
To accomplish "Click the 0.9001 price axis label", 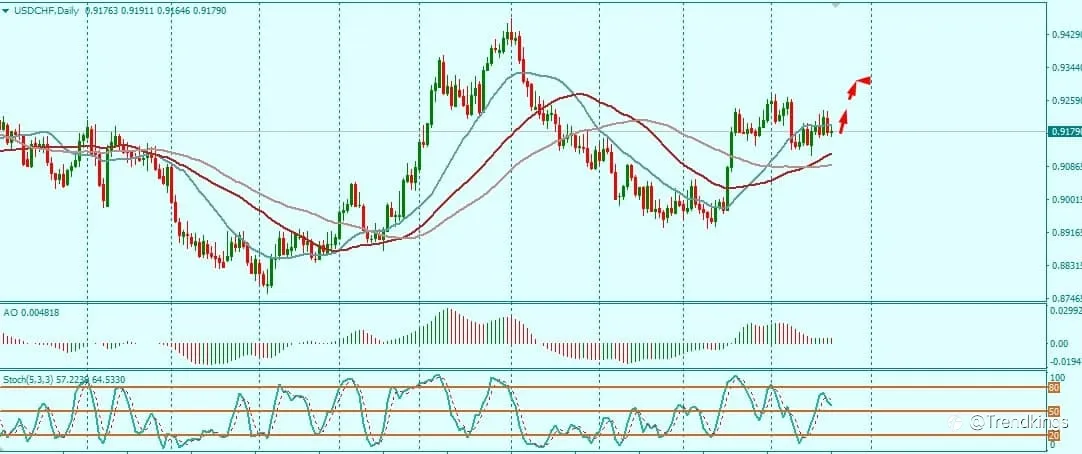I will [x=1067, y=200].
